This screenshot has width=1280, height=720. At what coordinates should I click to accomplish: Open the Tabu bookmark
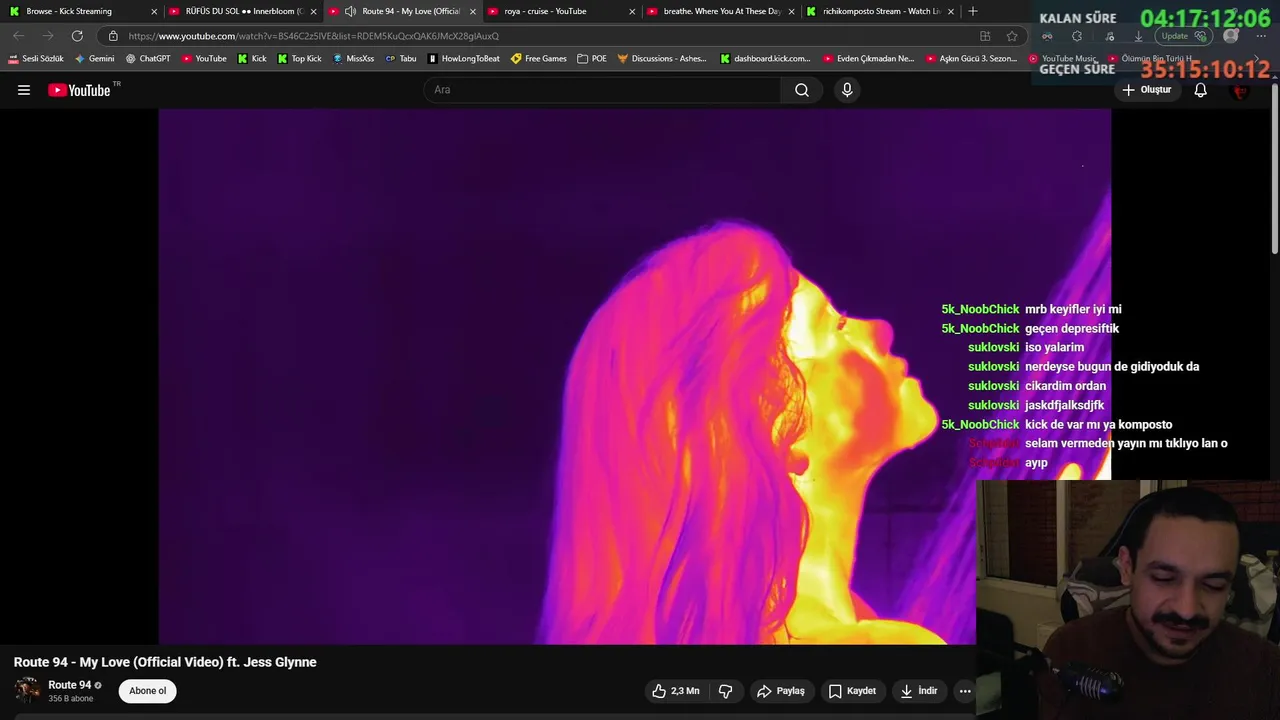401,59
